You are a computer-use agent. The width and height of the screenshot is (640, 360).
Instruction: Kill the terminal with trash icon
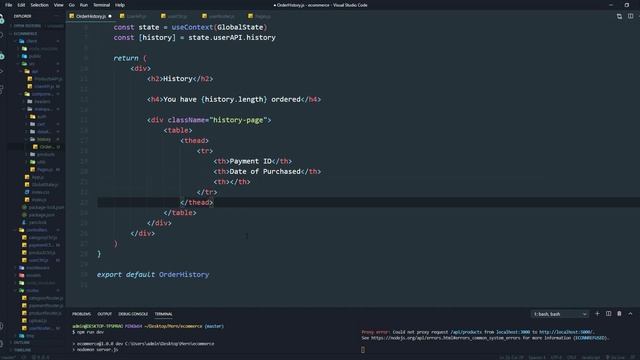[x=619, y=313]
